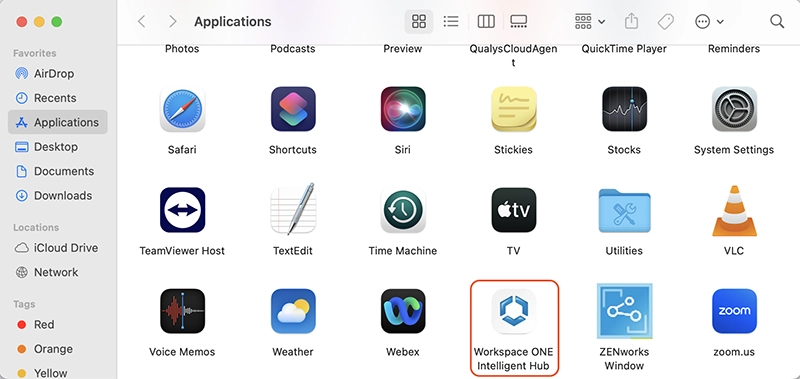800x379 pixels.
Task: Open Documents in the sidebar
Action: click(58, 171)
